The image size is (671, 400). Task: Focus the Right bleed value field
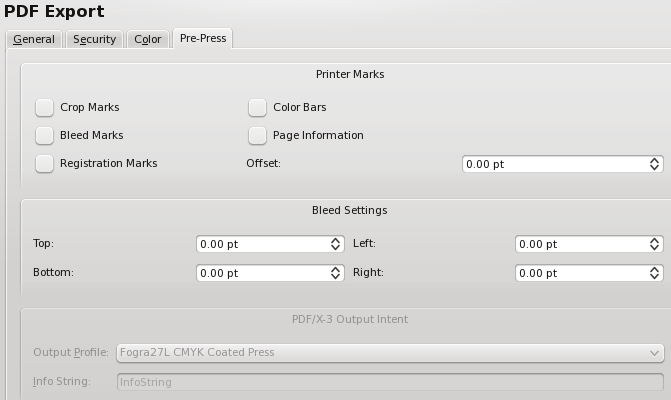tap(580, 272)
